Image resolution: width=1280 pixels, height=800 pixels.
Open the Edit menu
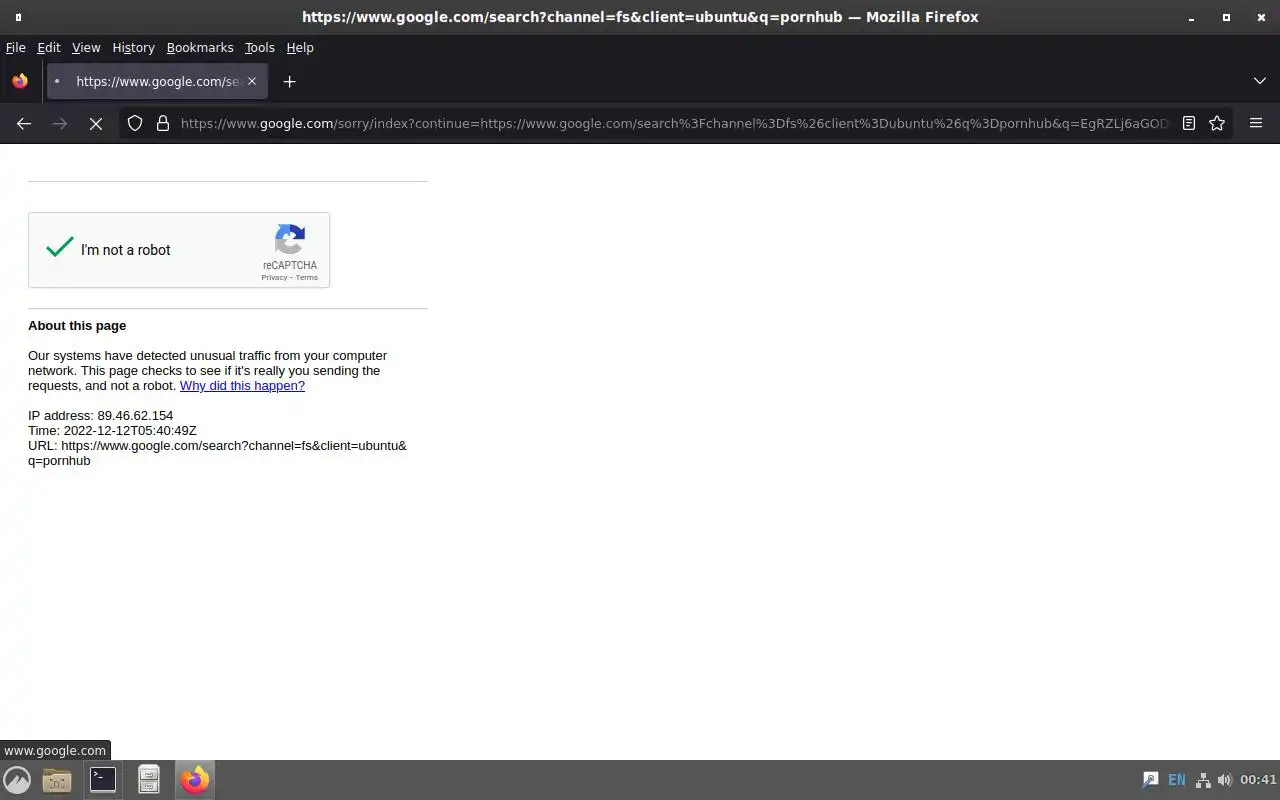click(x=49, y=48)
